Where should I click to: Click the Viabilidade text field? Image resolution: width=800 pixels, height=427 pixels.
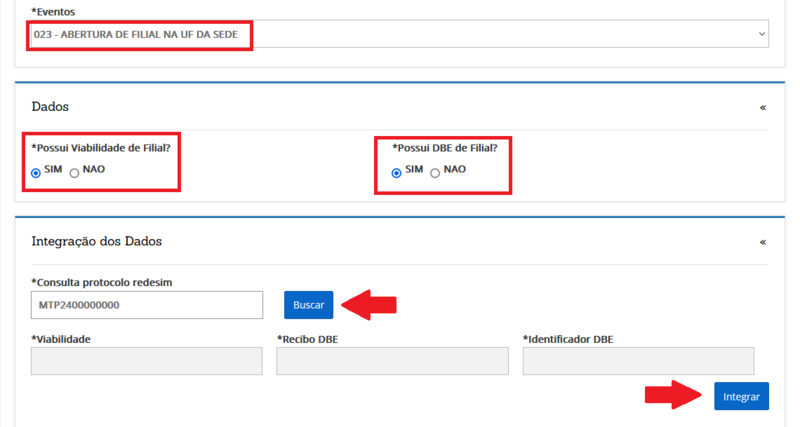point(146,361)
